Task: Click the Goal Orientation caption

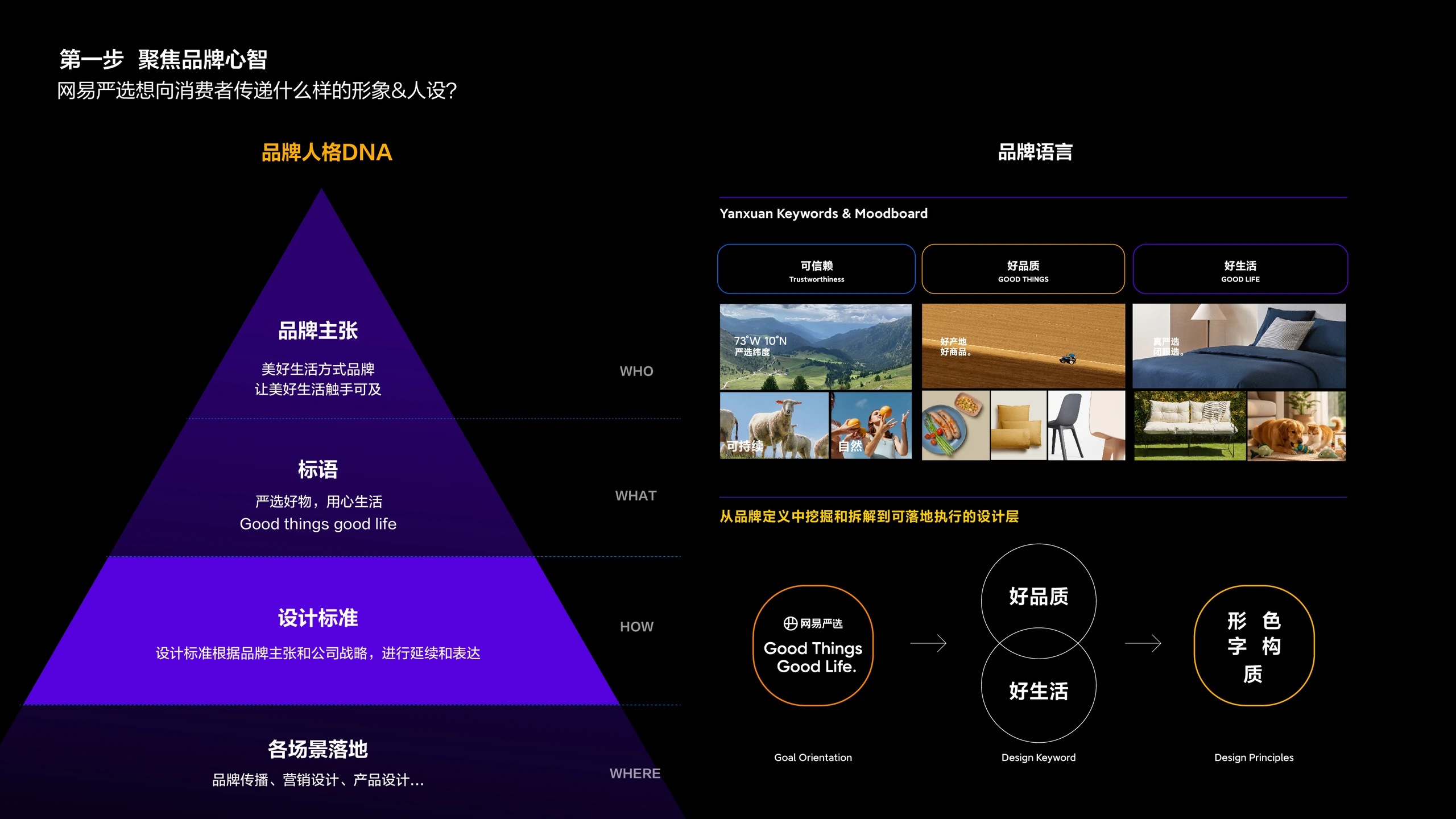Action: tap(813, 758)
